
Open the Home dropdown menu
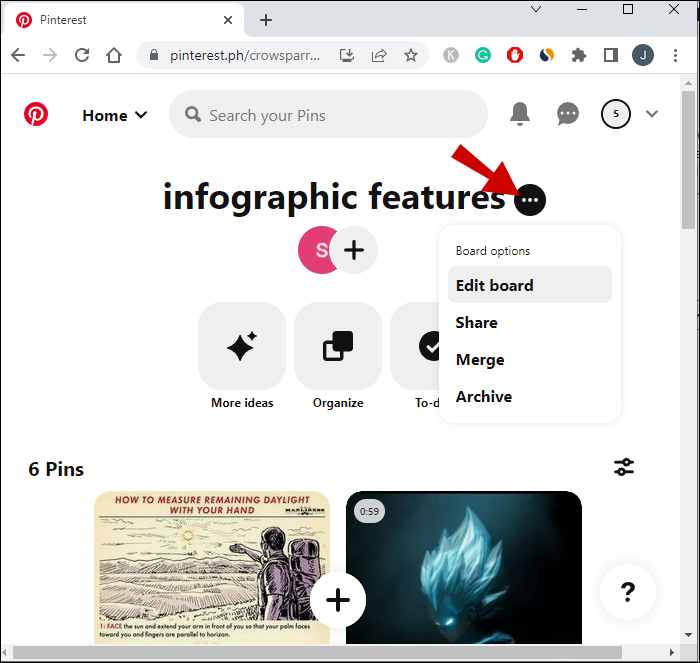pos(114,115)
